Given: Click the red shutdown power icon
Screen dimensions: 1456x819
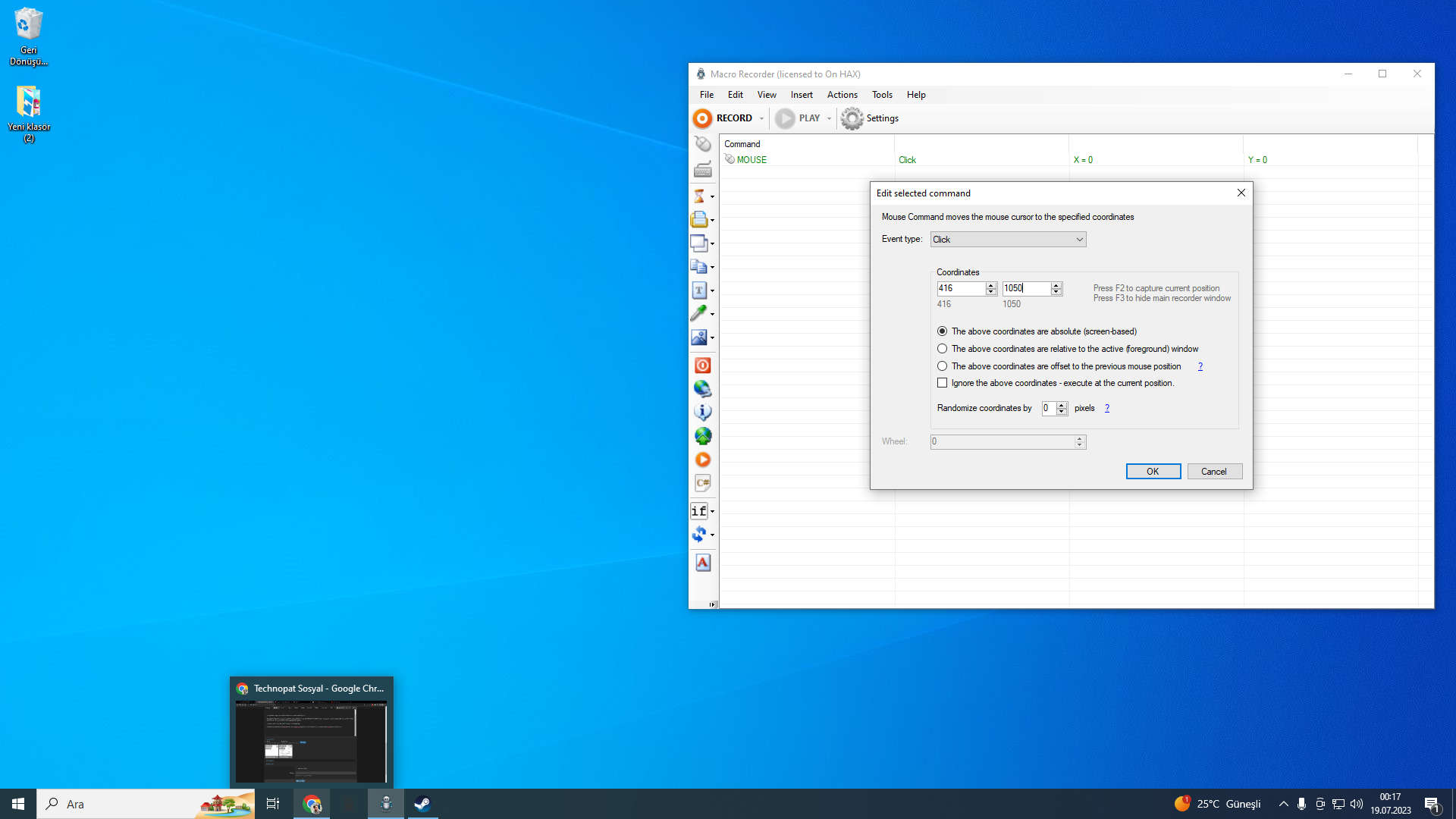Looking at the screenshot, I should [x=702, y=366].
